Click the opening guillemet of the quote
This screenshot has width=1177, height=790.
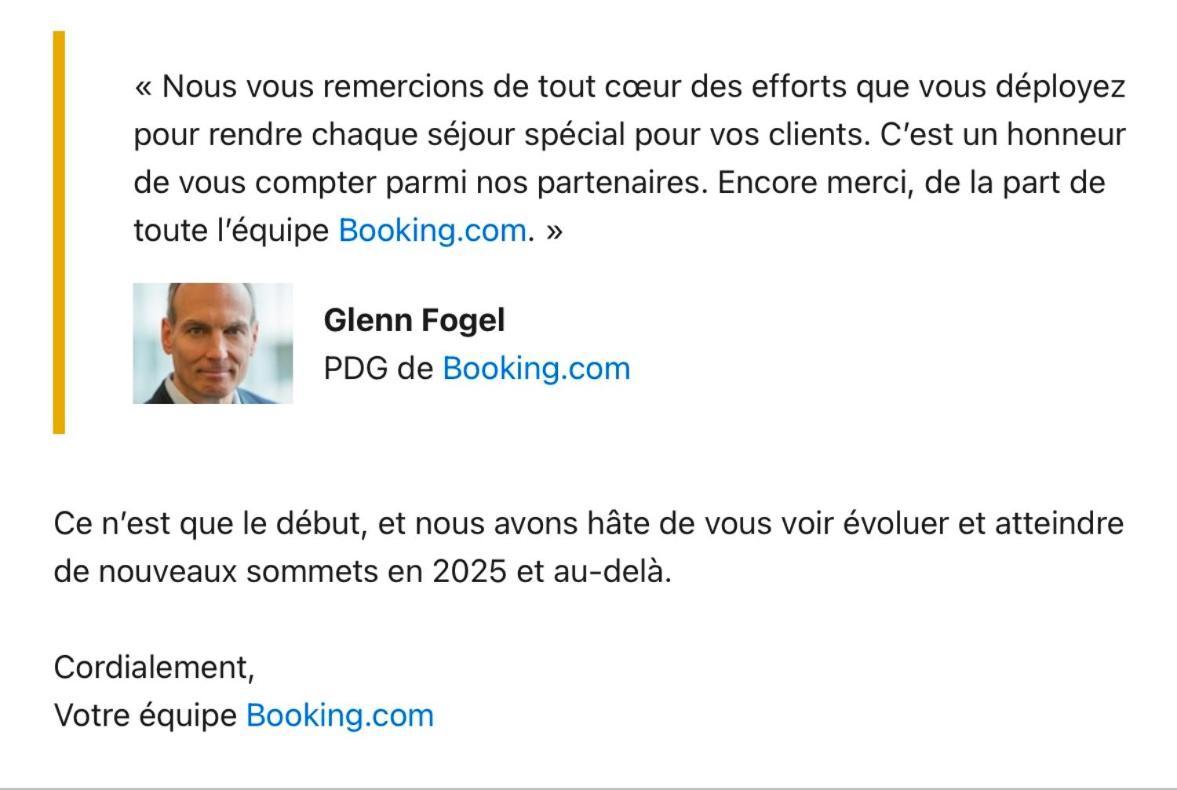tap(143, 88)
